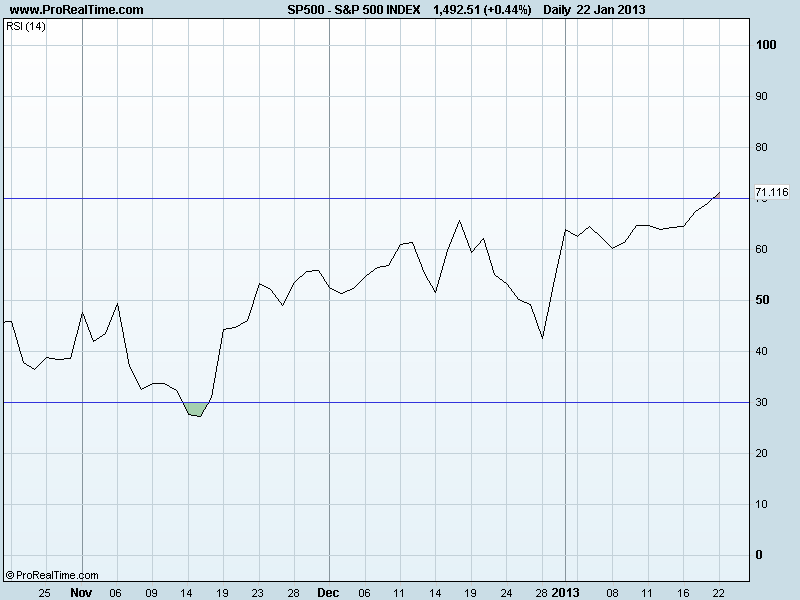Image resolution: width=800 pixels, height=600 pixels.
Task: Click the 30 level on the y-axis
Action: (761, 402)
